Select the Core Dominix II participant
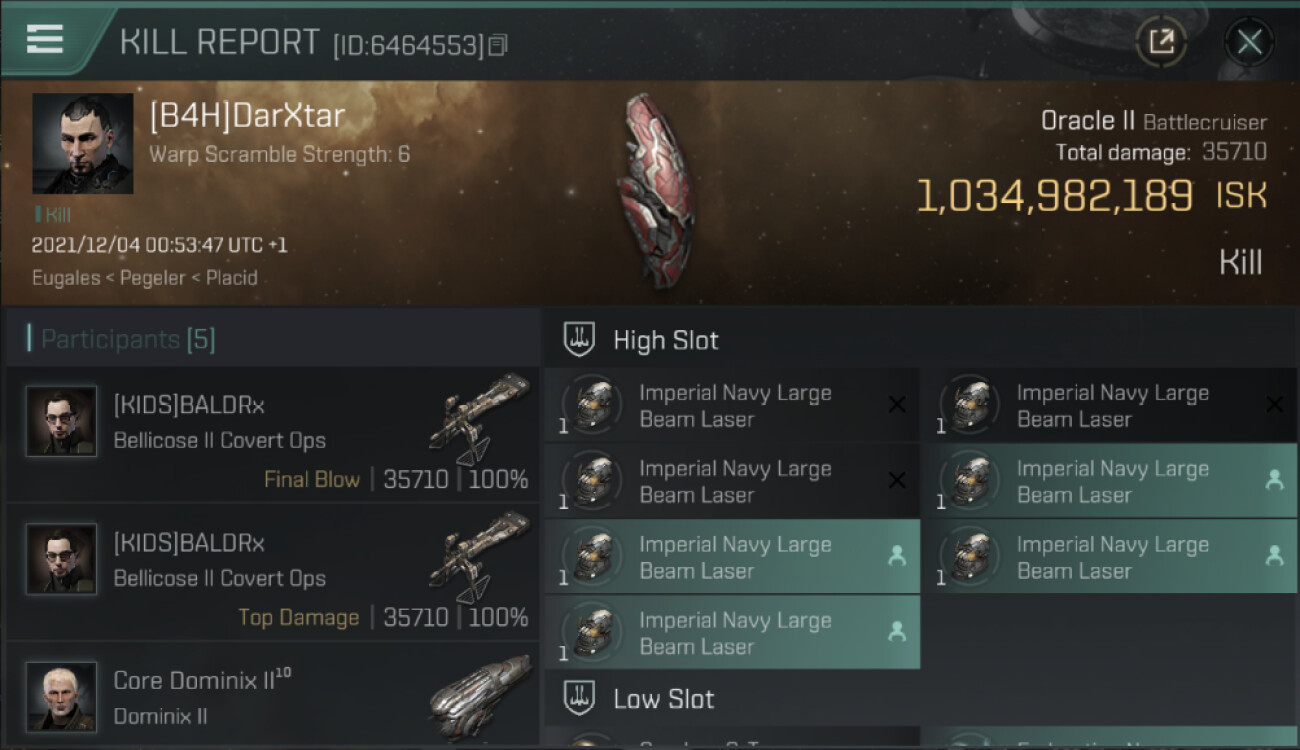1300x750 pixels. [x=272, y=697]
